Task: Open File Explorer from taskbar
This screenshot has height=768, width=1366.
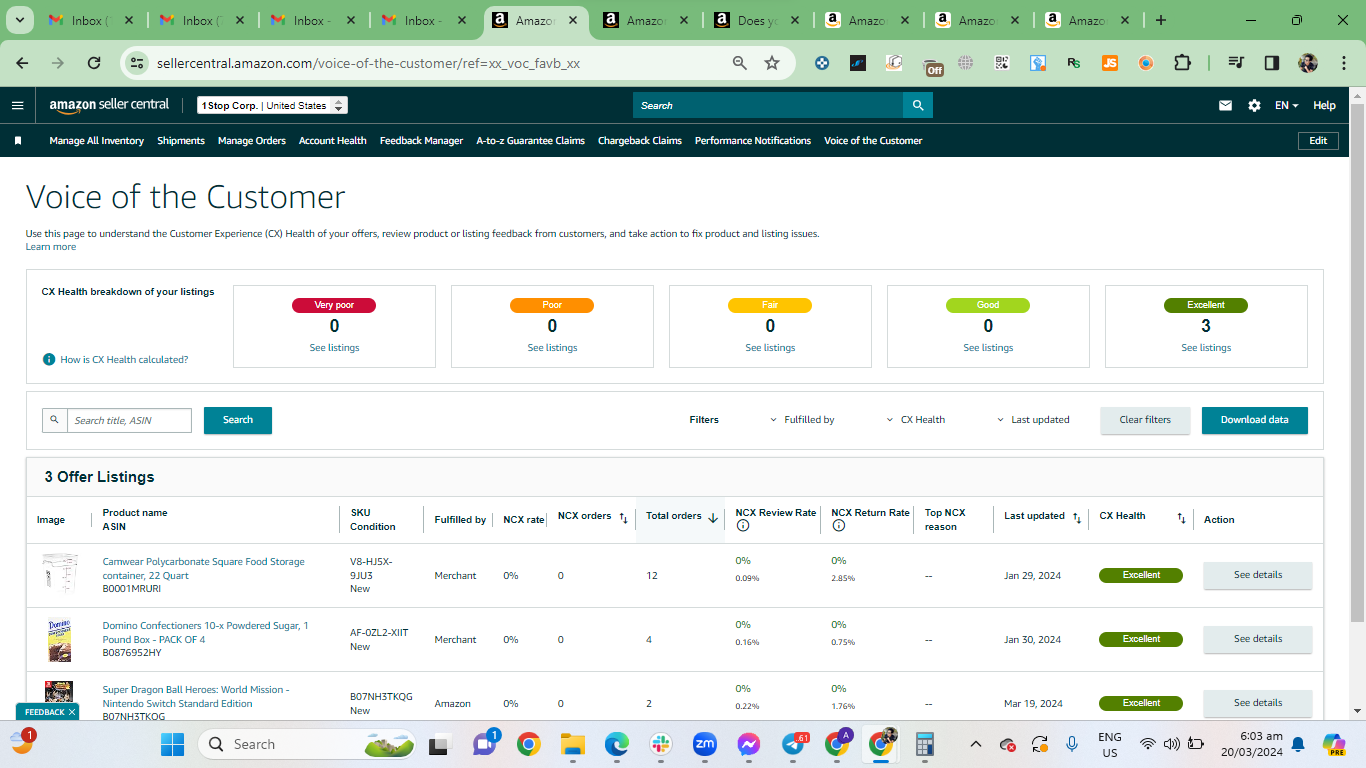Action: click(x=572, y=744)
